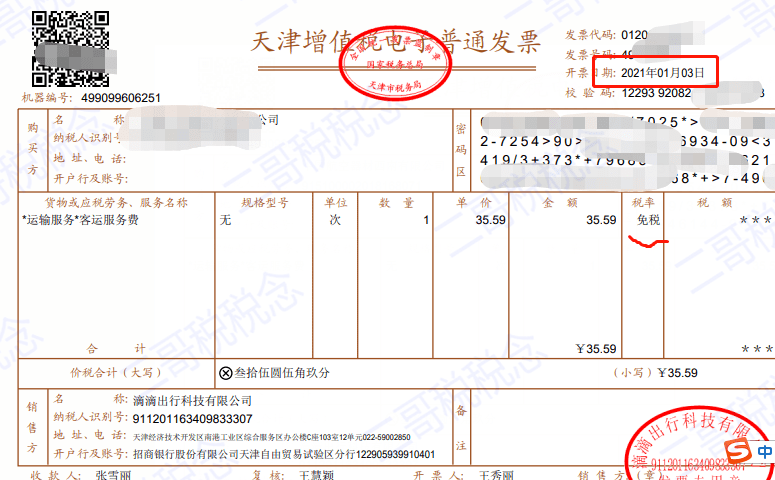Click seller name 滴滴出行科技有限公司 in 销售方 section
This screenshot has width=775, height=480.
pyautogui.click(x=198, y=401)
